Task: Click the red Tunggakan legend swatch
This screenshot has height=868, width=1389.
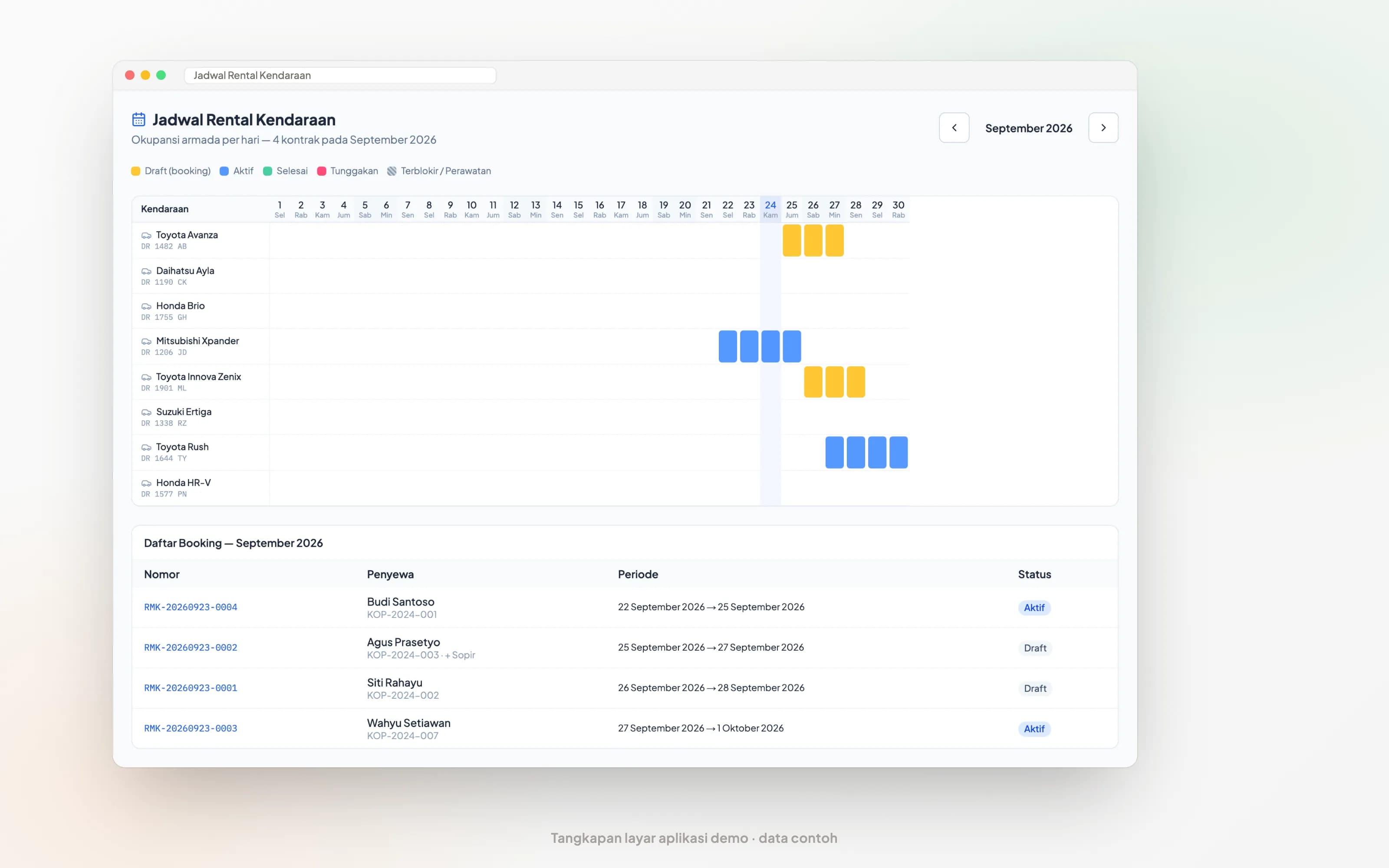Action: pos(321,171)
